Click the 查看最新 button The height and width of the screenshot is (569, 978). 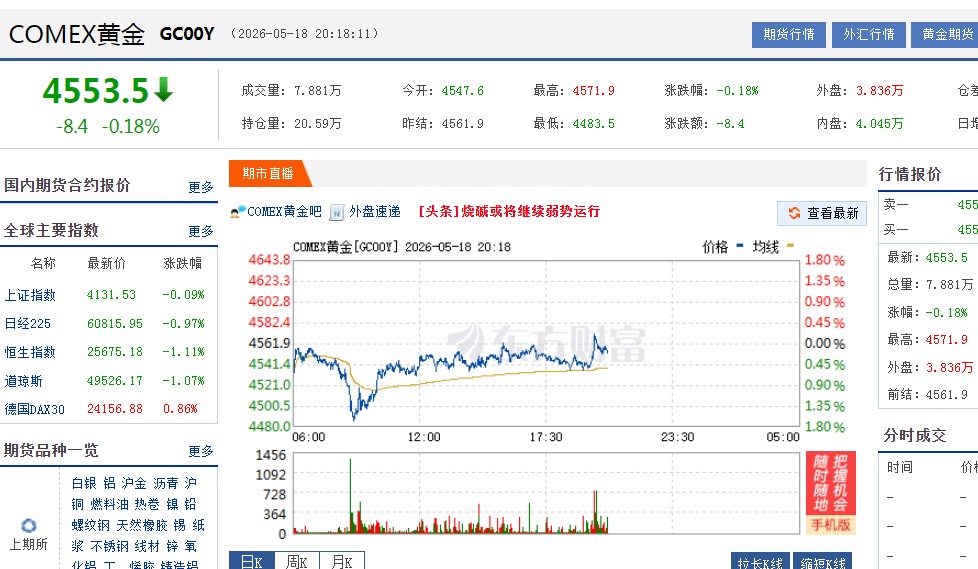[x=821, y=213]
